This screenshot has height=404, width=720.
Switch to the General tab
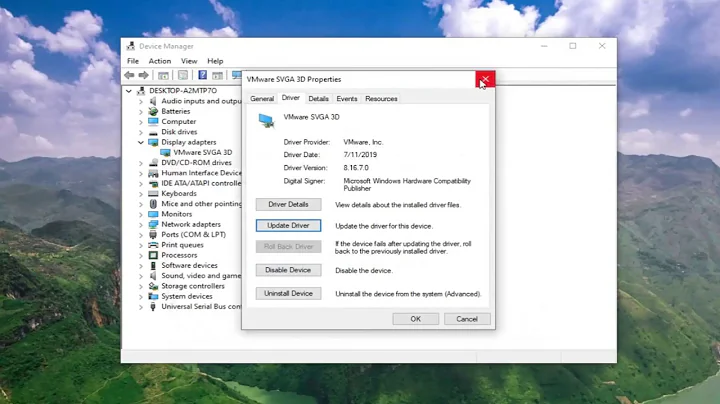pyautogui.click(x=262, y=99)
